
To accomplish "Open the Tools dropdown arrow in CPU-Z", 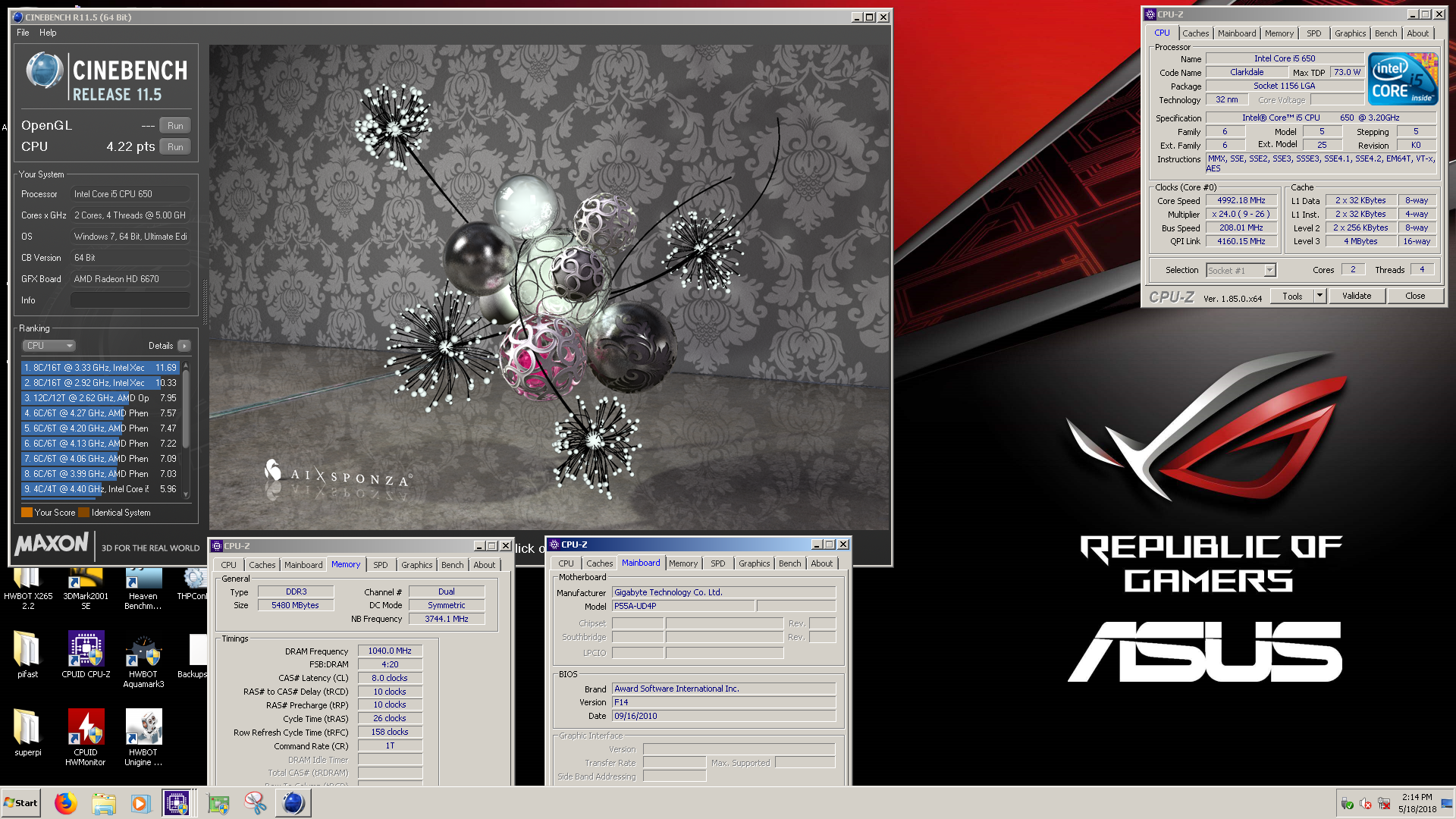I will (1320, 296).
